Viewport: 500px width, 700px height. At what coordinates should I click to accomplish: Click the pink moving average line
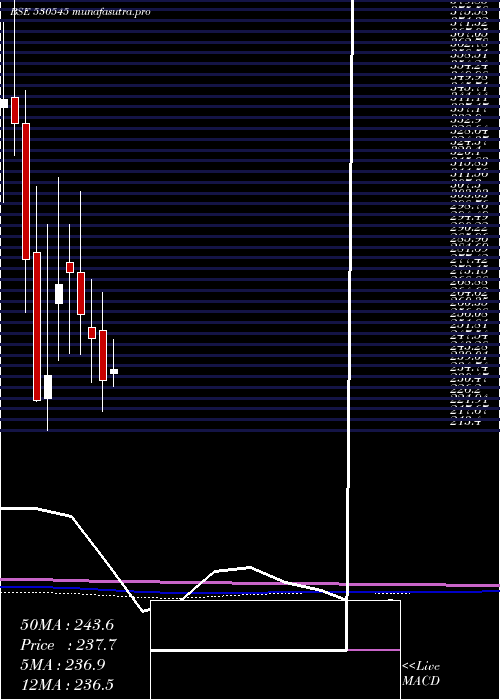pyautogui.click(x=250, y=583)
